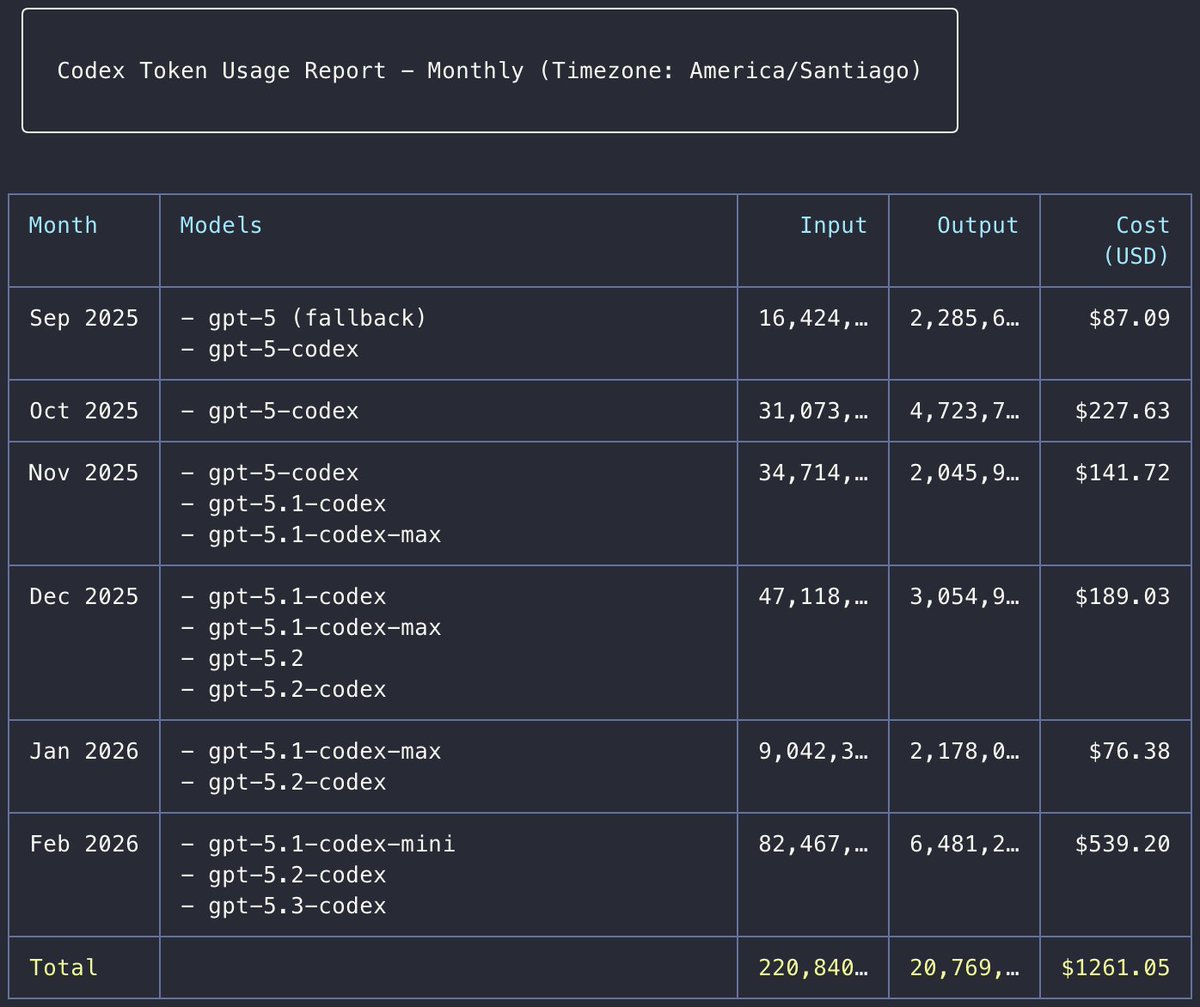Select gpt-5-codex in the Nov 2025 row
The height and width of the screenshot is (1007, 1200).
point(269,473)
